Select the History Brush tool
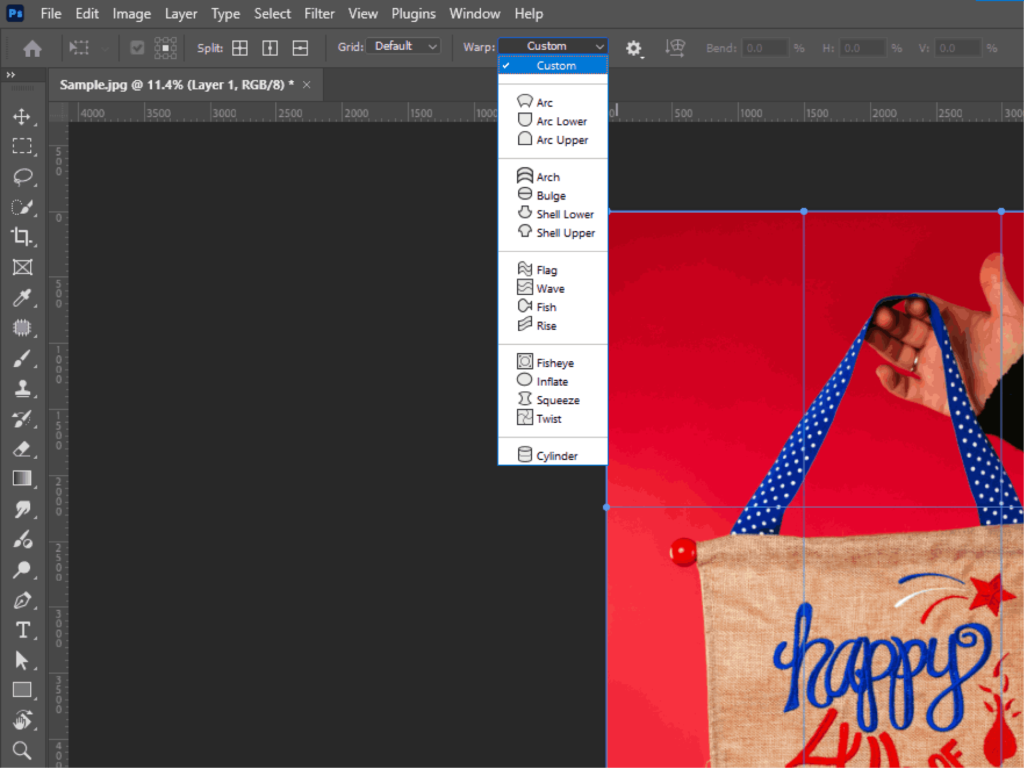This screenshot has height=768, width=1024. click(22, 419)
